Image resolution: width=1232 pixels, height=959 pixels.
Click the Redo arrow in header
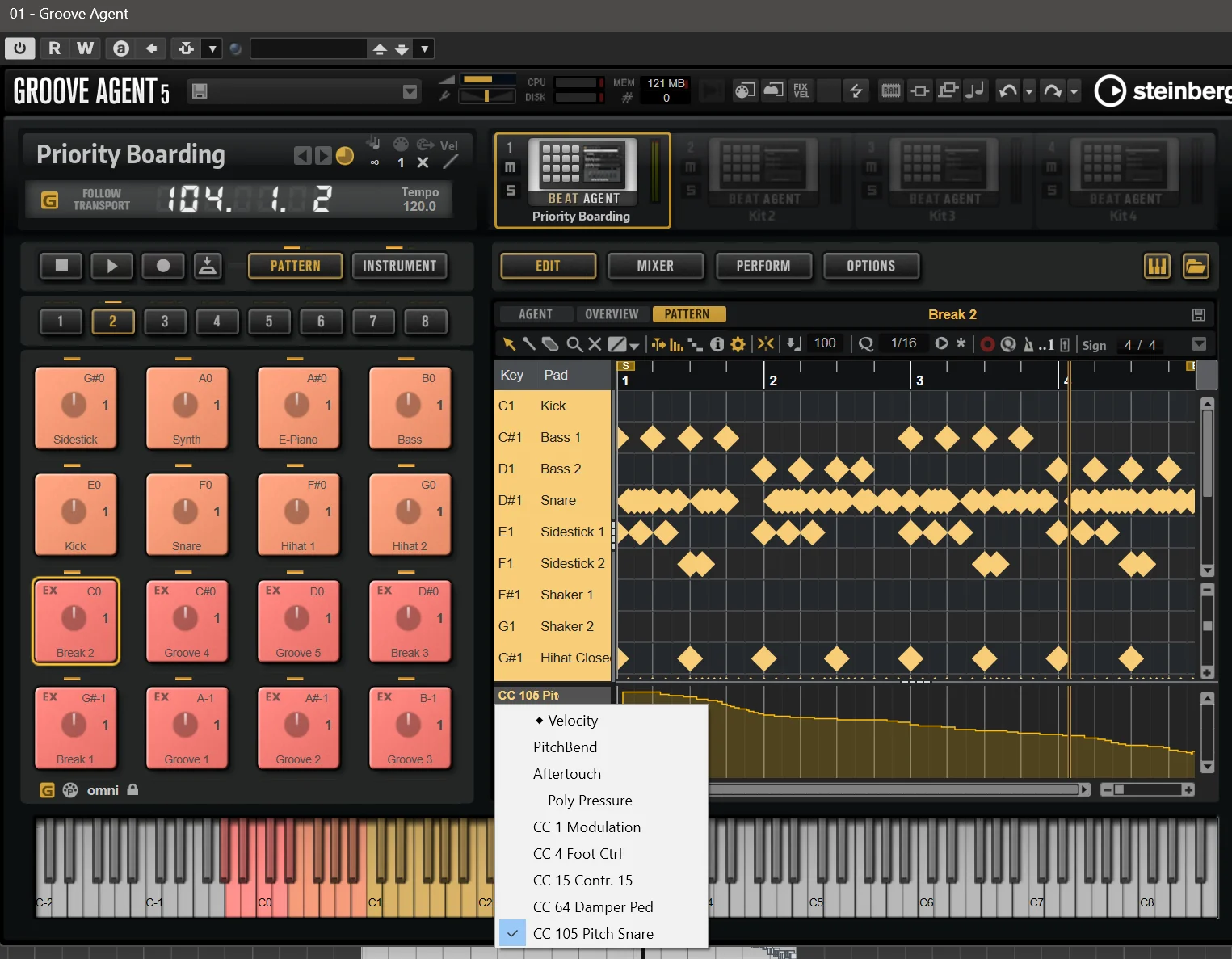coord(1052,90)
